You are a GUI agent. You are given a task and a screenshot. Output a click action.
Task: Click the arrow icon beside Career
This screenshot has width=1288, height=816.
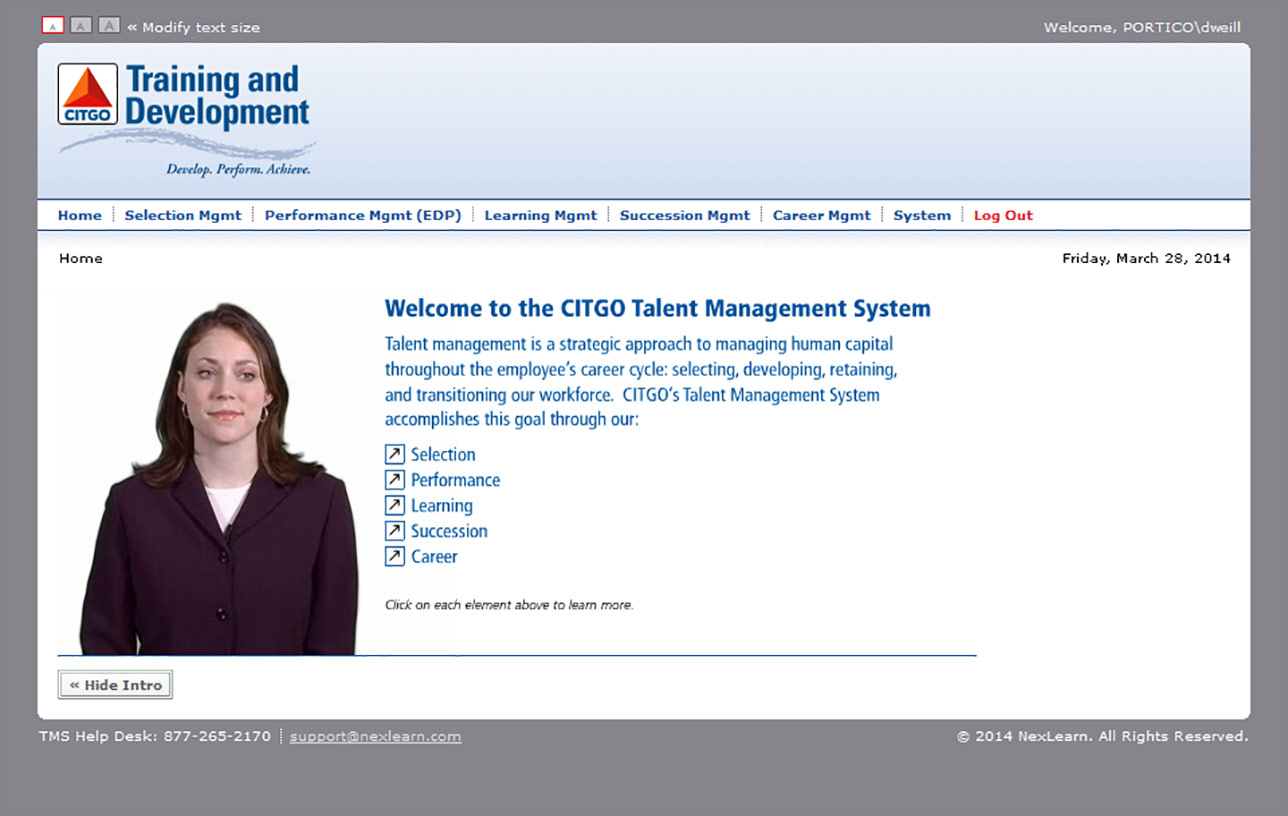click(395, 557)
